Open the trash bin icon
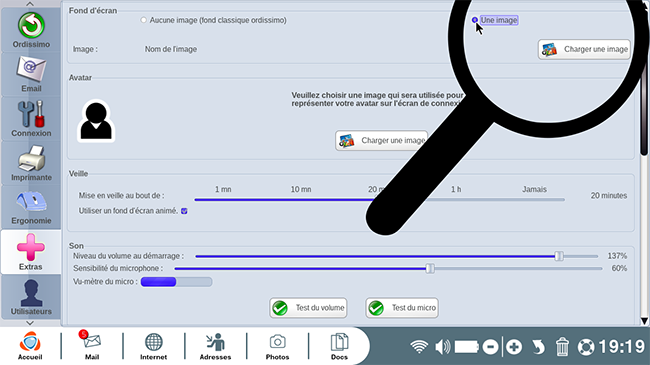Screen dimensions: 650x365 [x=562, y=347]
